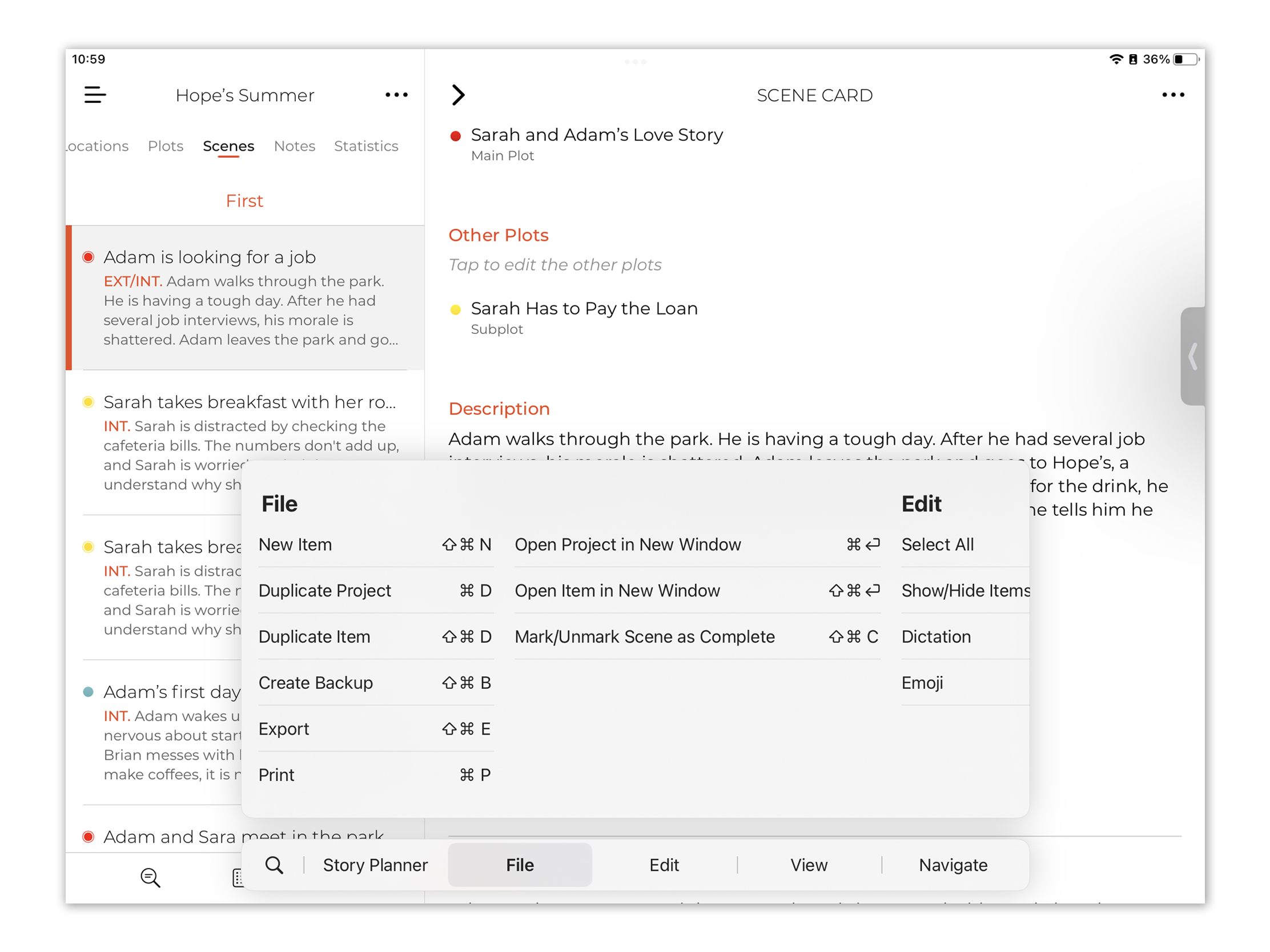Open first 'Sarah takes breakfast with her ro...' scene
This screenshot has height=952, width=1270.
tap(245, 442)
